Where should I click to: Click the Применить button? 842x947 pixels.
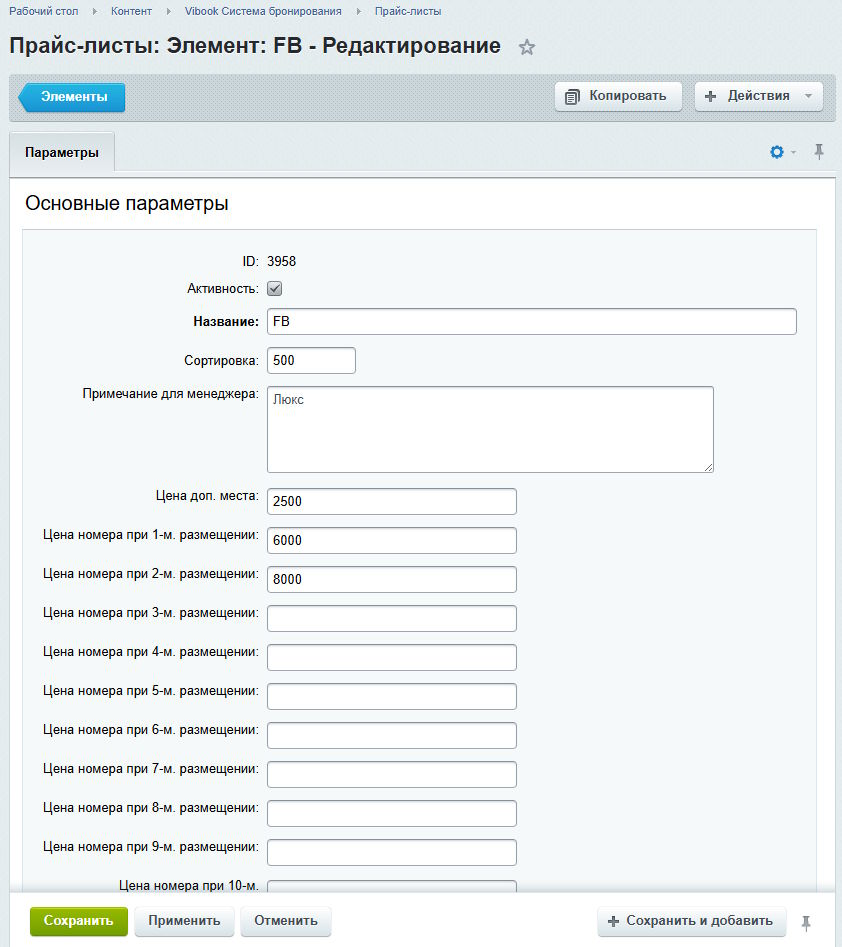[x=184, y=921]
